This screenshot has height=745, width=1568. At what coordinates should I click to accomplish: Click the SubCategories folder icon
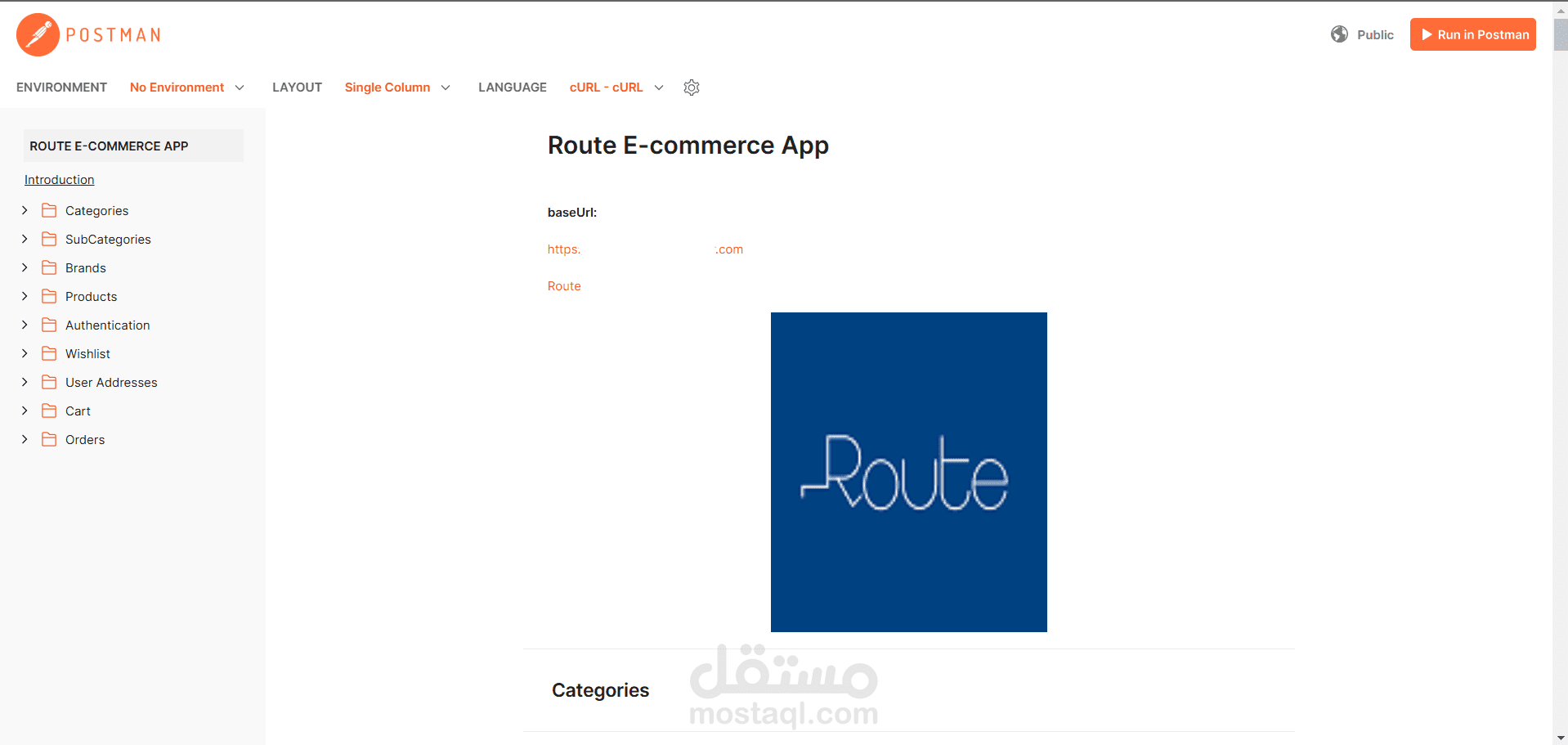(x=49, y=239)
